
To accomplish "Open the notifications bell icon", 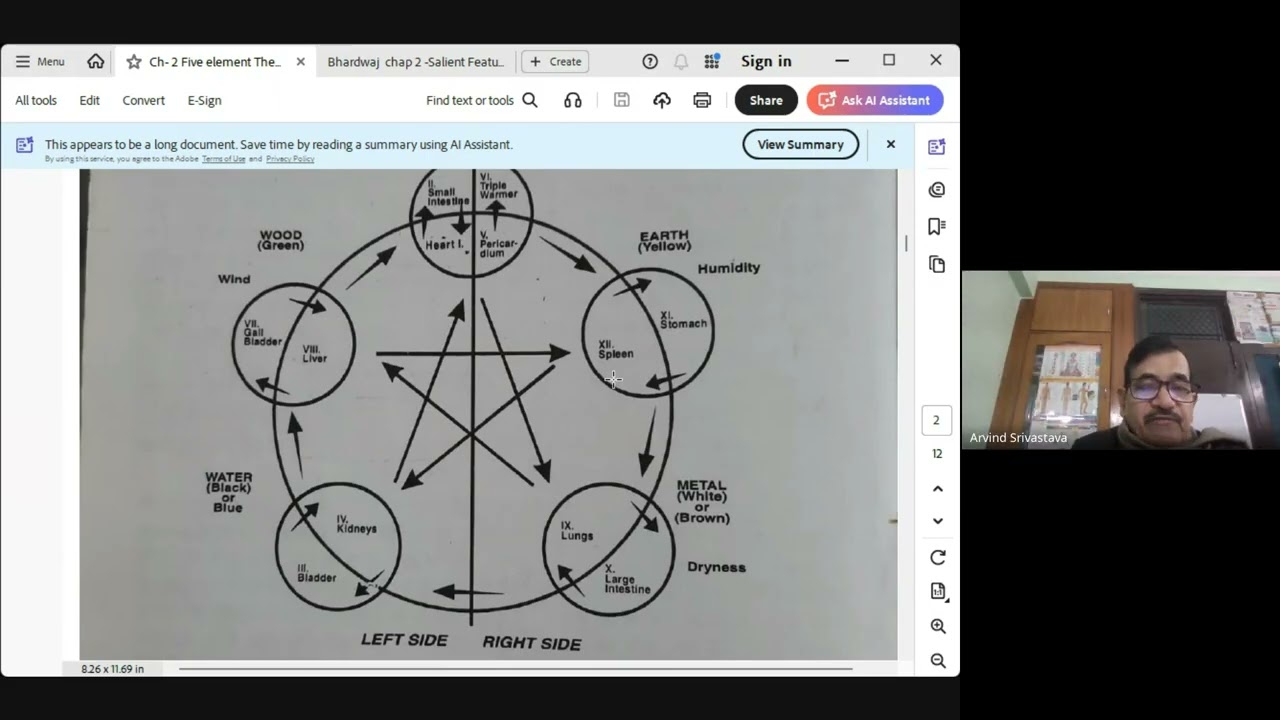I will (681, 61).
